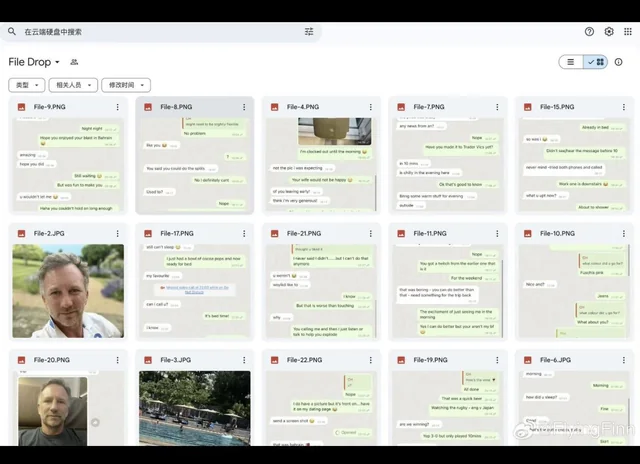Open Drive settings gear
This screenshot has height=464, width=640.
point(608,32)
